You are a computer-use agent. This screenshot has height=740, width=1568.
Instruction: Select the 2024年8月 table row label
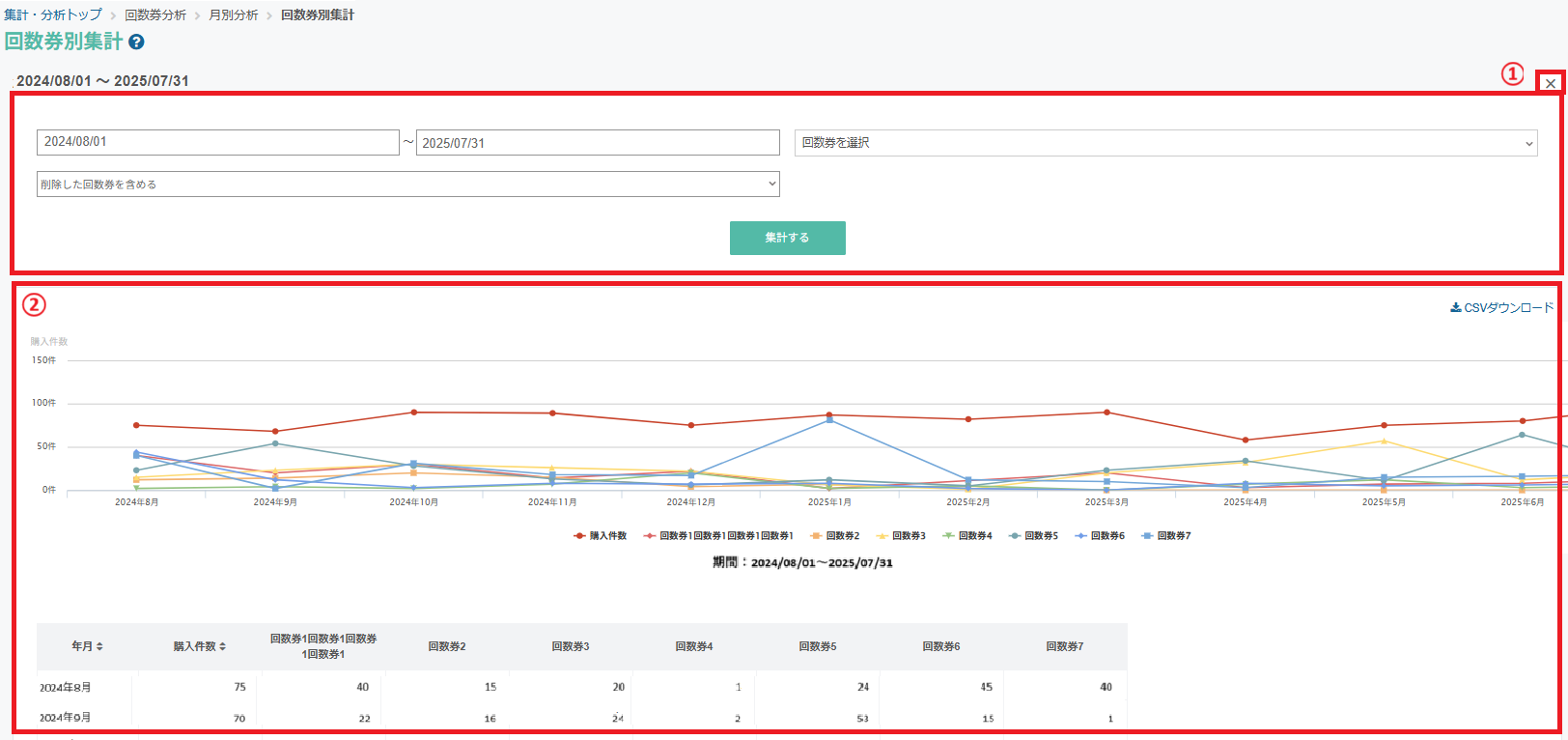coord(66,688)
